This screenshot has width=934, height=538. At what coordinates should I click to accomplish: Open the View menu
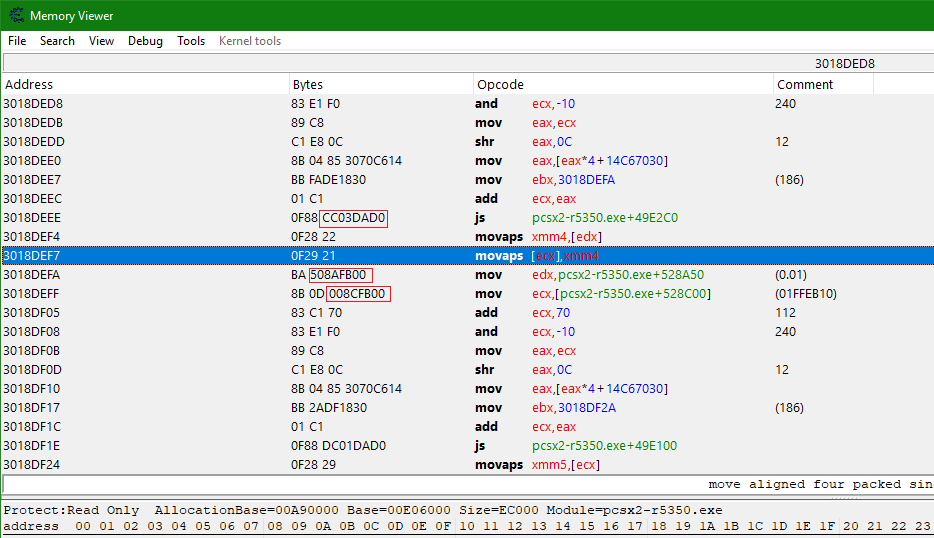(x=101, y=41)
